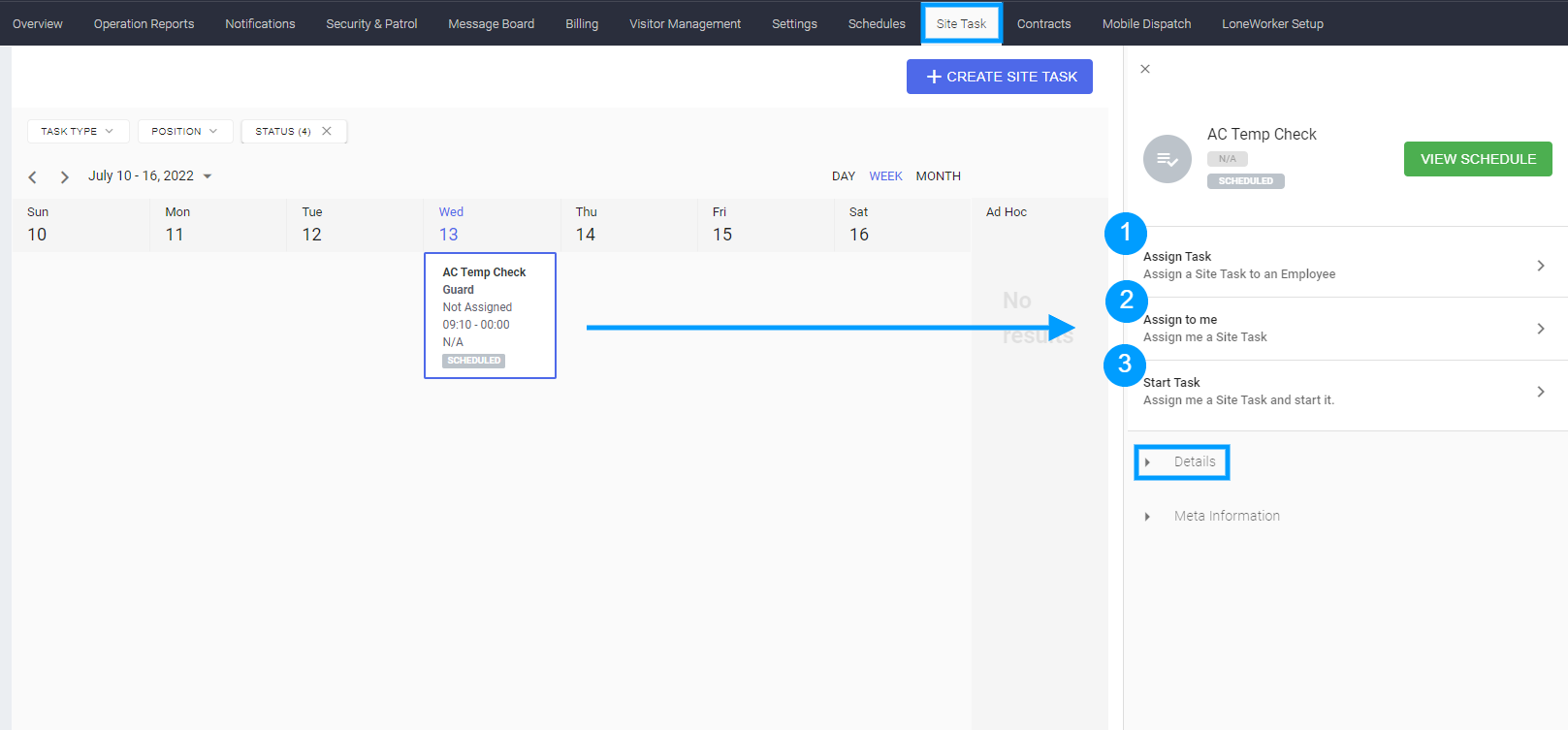1568x730 pixels.
Task: Clear the Status (4) filter
Action: click(x=327, y=131)
